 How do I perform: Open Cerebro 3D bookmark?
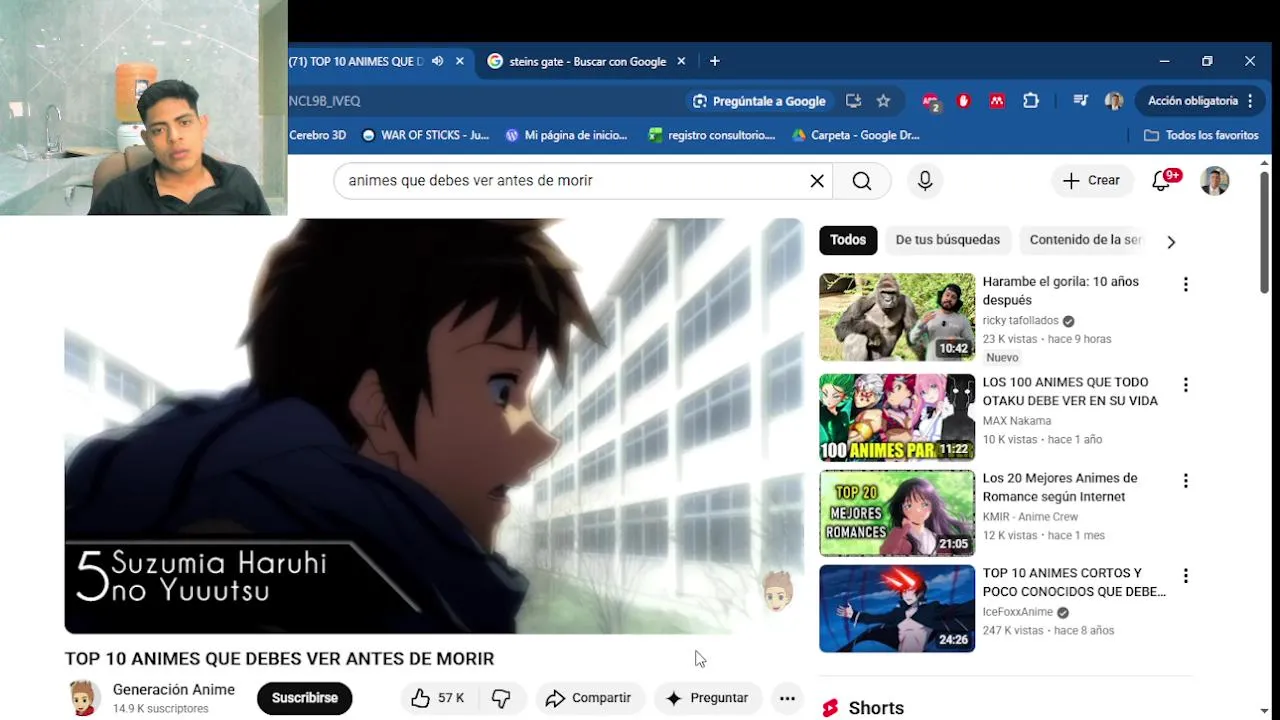[317, 135]
